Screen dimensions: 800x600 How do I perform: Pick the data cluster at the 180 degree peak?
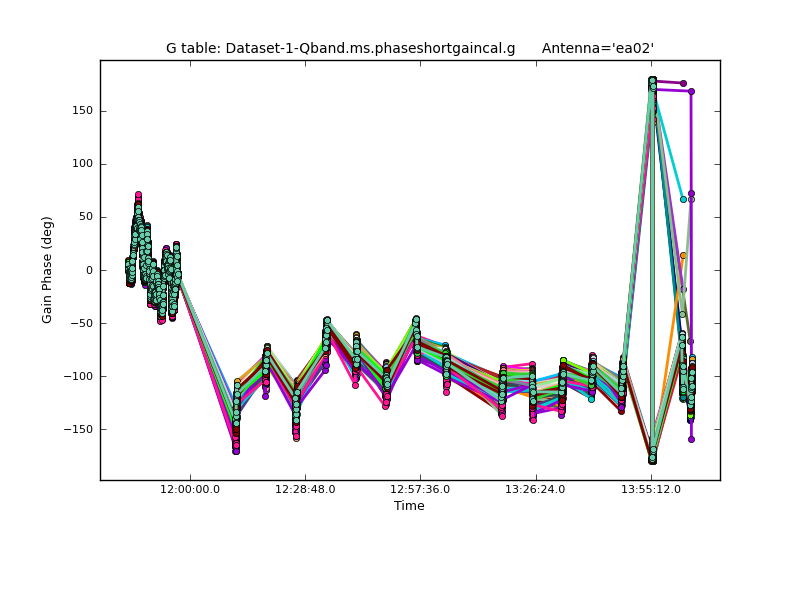[652, 82]
